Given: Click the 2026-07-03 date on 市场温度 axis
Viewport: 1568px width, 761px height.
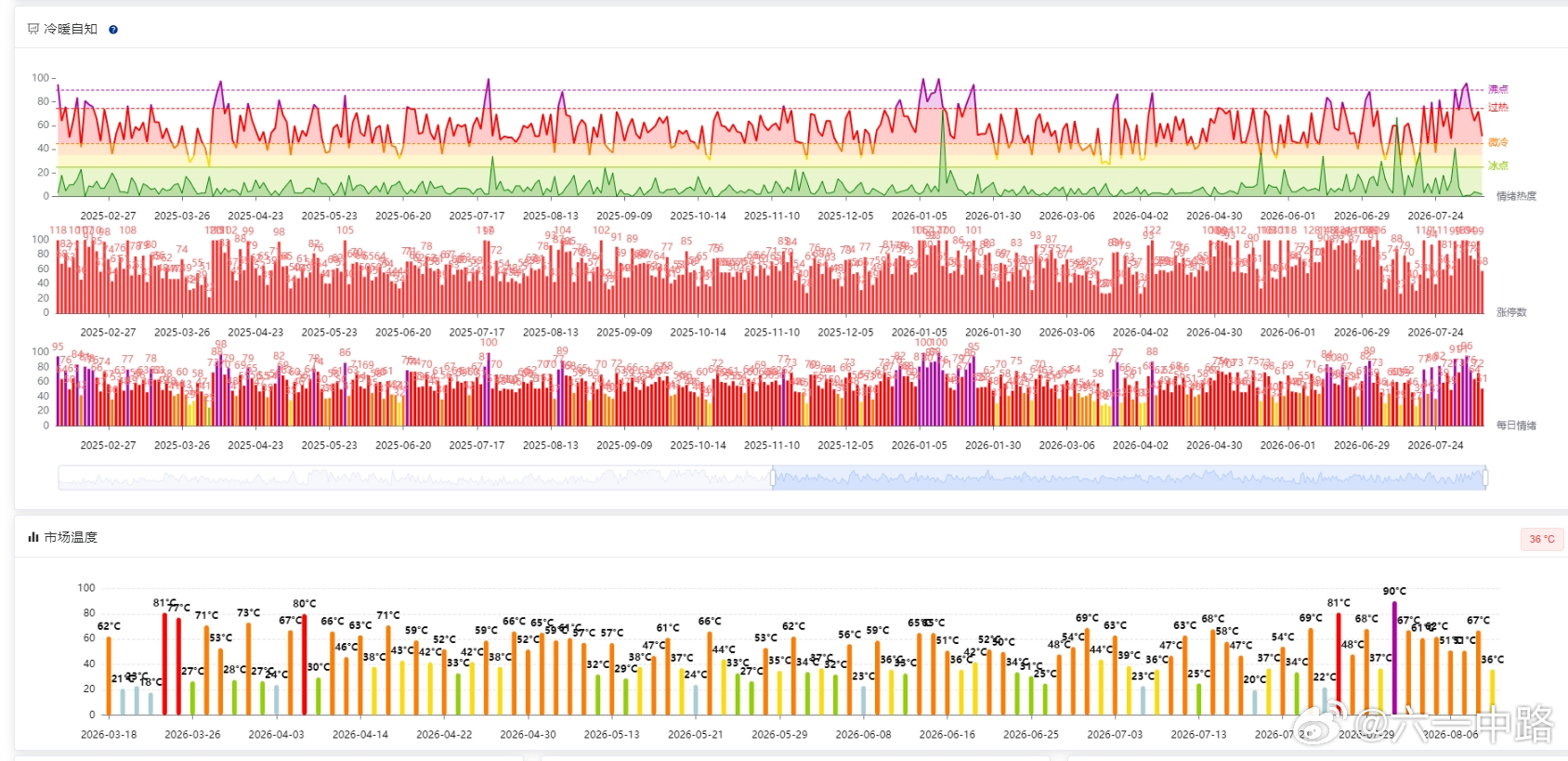Looking at the screenshot, I should pos(1115,734).
